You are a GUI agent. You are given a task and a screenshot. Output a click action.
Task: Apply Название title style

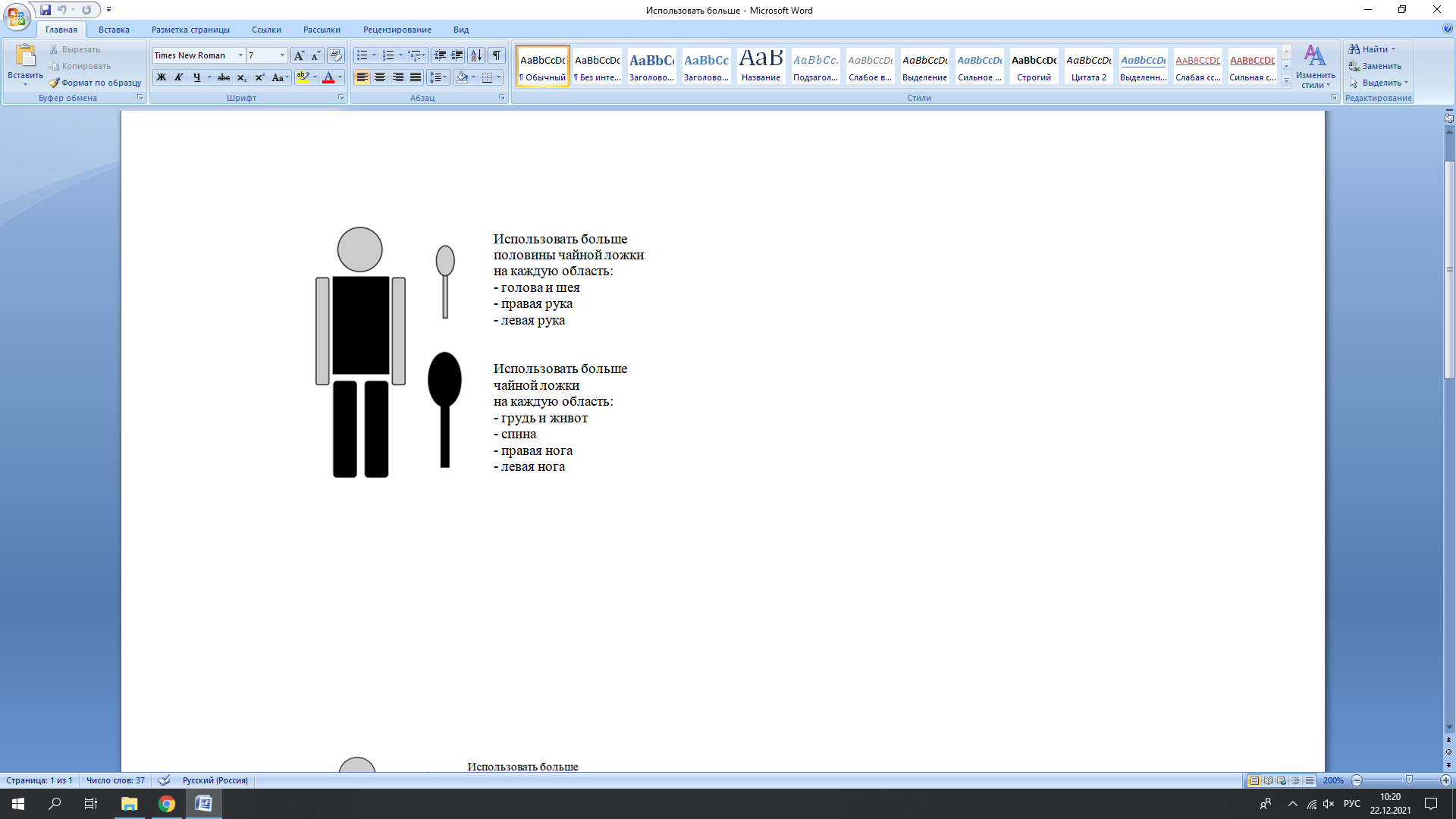point(761,65)
